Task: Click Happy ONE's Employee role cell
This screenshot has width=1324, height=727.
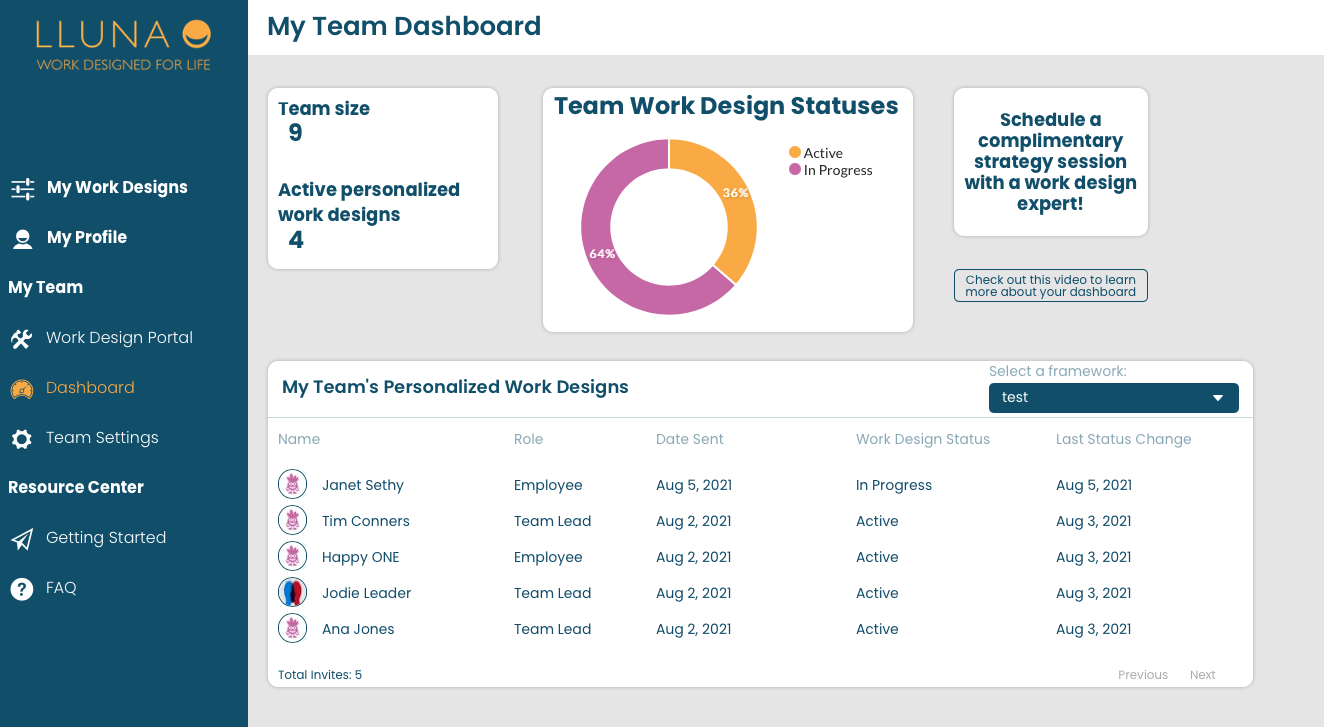Action: [x=548, y=557]
